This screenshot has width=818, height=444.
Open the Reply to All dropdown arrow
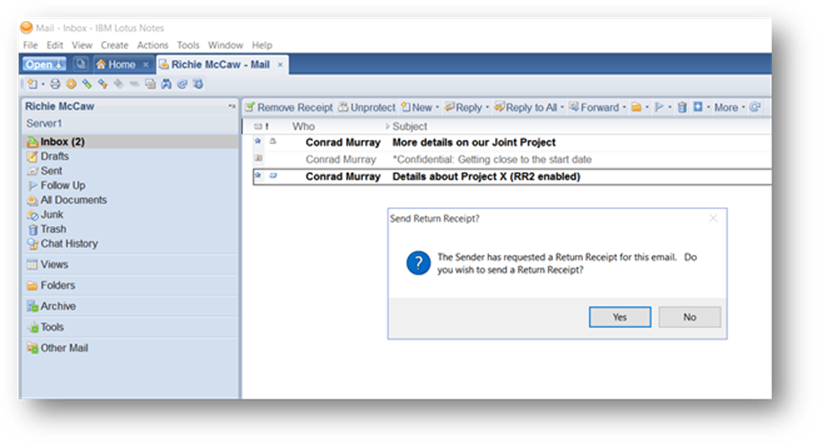point(562,107)
